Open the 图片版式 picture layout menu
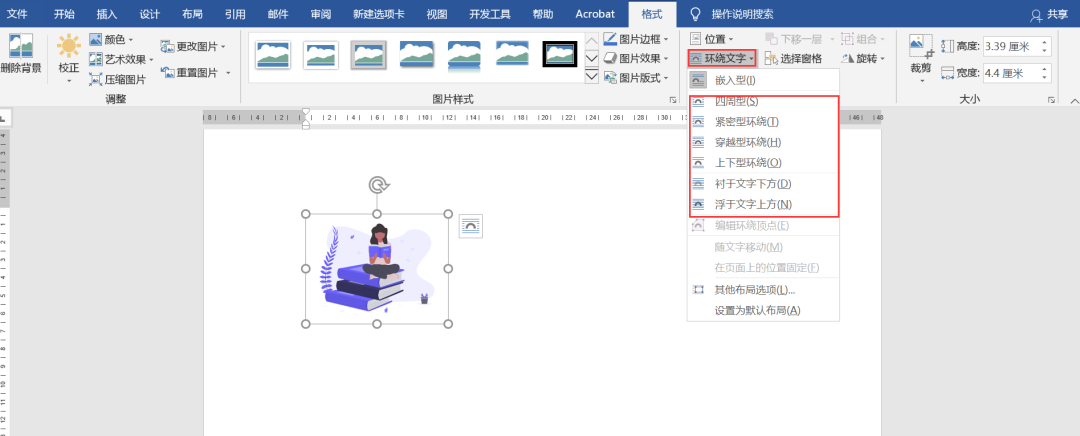 point(636,78)
